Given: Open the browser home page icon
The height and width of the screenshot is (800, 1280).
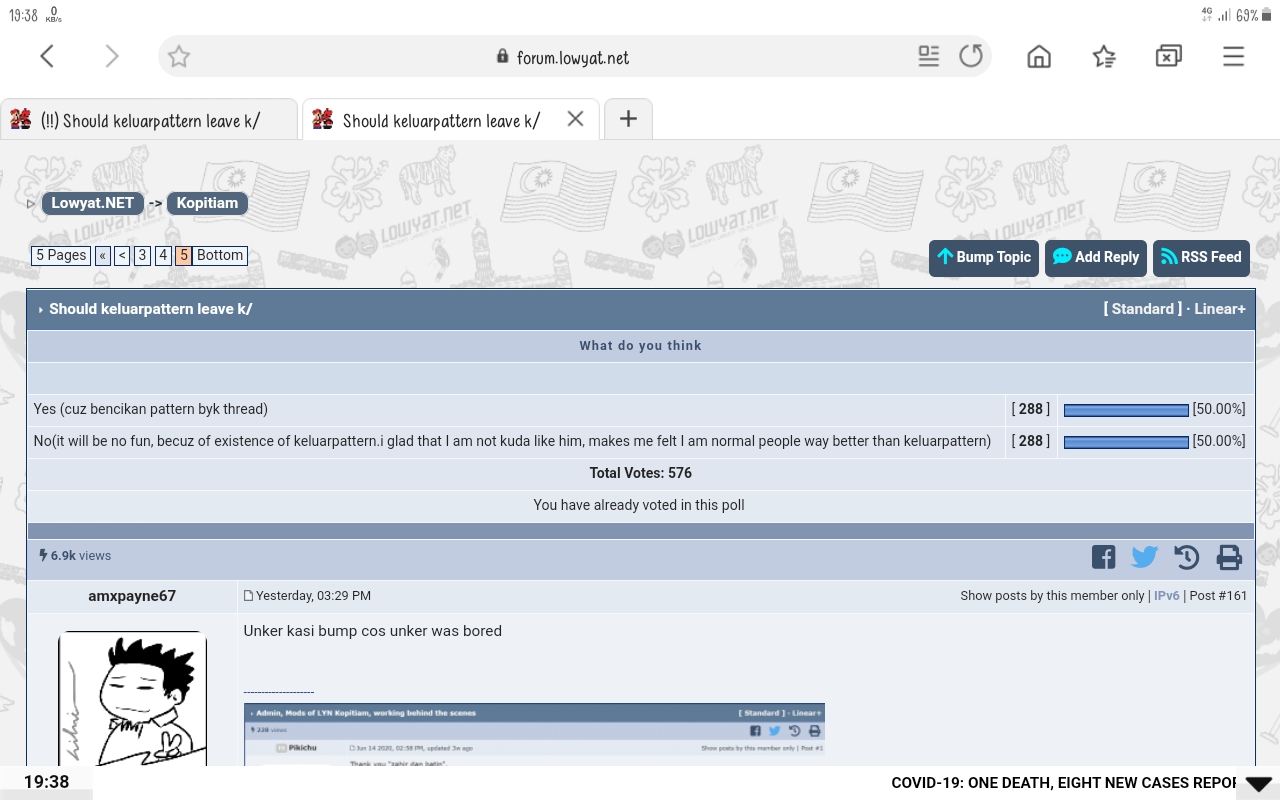Looking at the screenshot, I should 1039,57.
